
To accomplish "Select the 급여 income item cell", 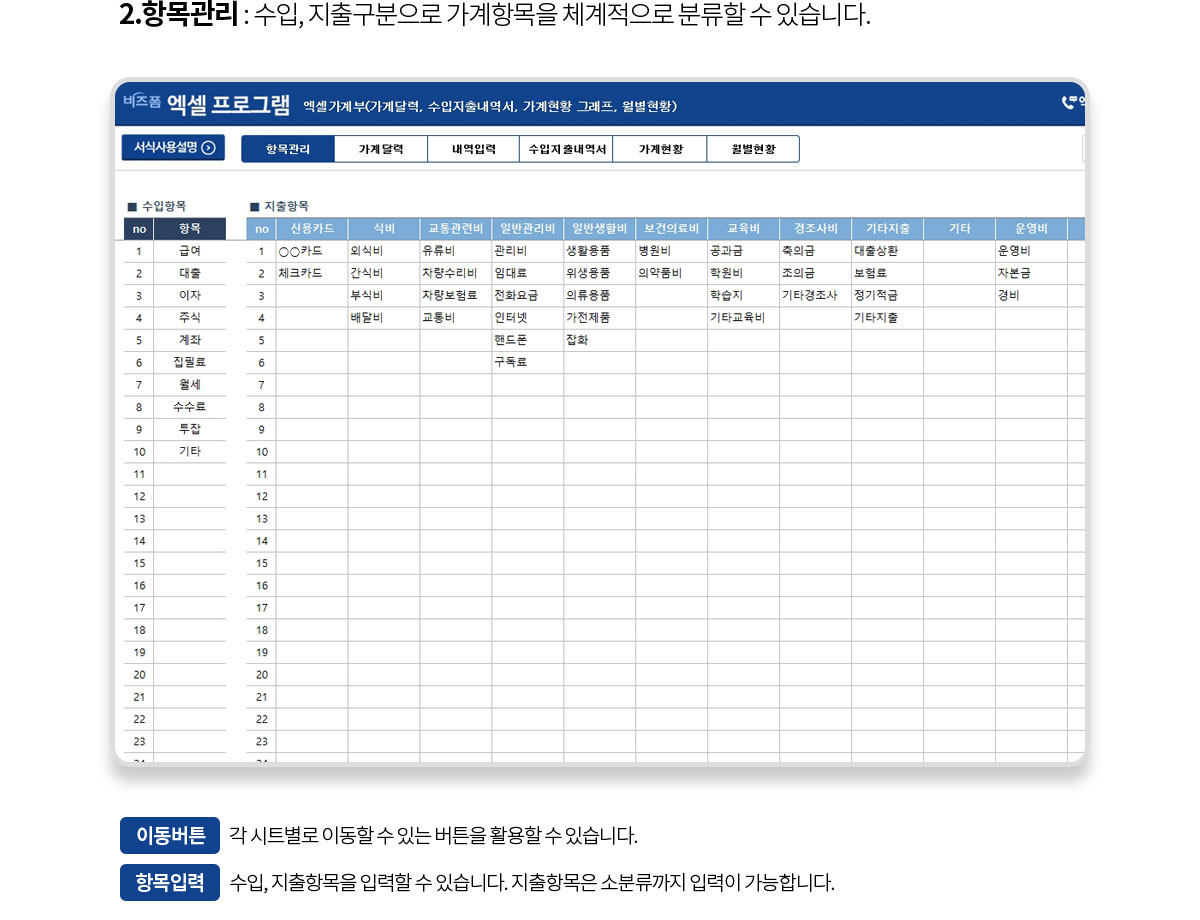I will pyautogui.click(x=189, y=251).
